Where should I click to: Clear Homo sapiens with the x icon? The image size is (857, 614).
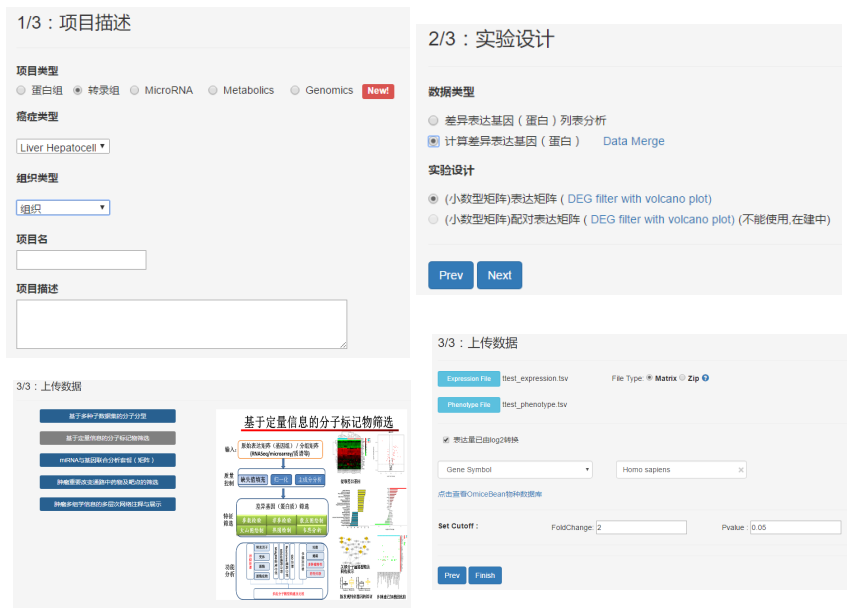coord(741,470)
